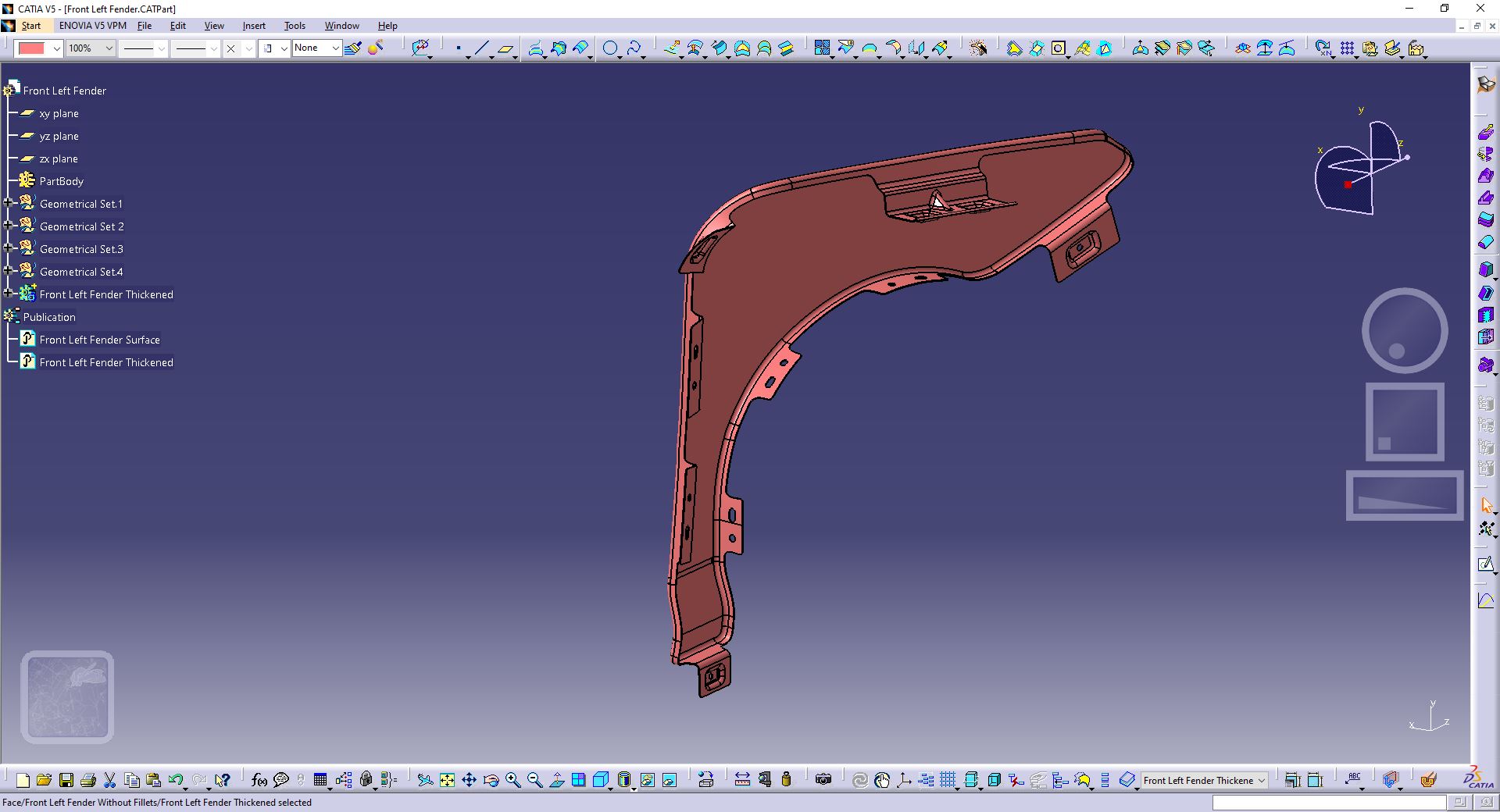Click the Cut scissors icon

tap(110, 780)
